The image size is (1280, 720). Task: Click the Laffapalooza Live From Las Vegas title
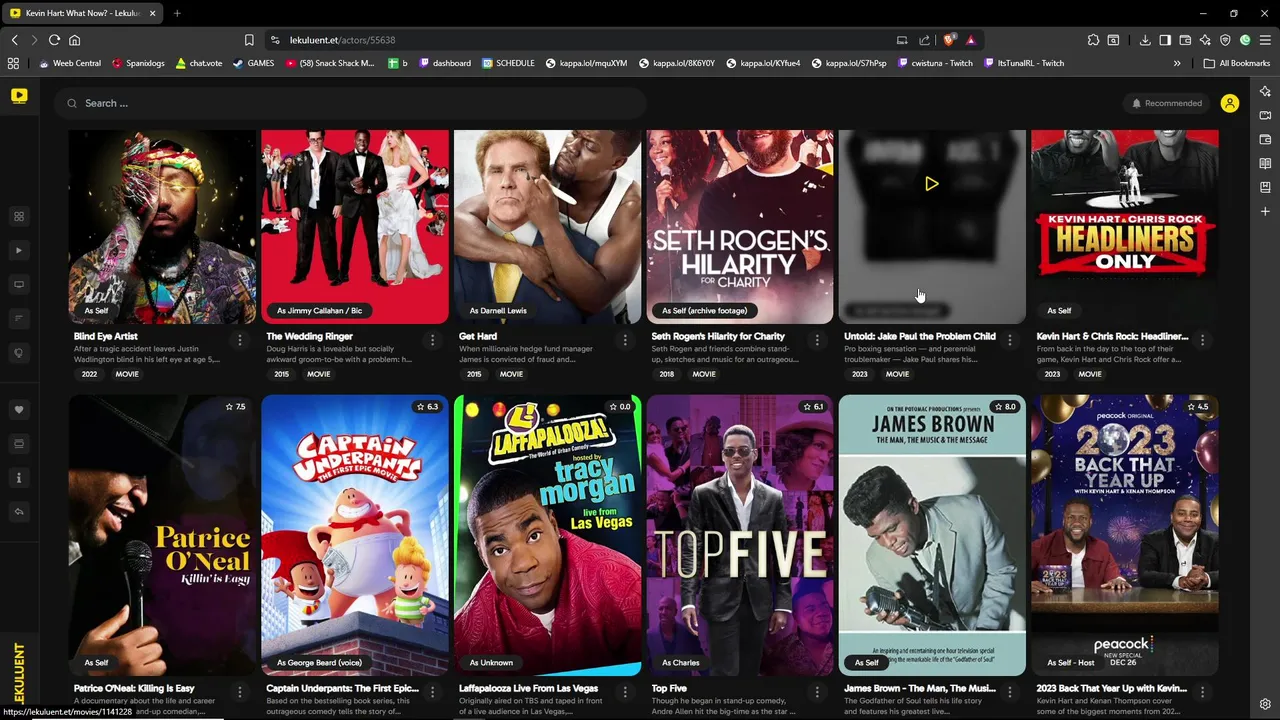pyautogui.click(x=528, y=689)
